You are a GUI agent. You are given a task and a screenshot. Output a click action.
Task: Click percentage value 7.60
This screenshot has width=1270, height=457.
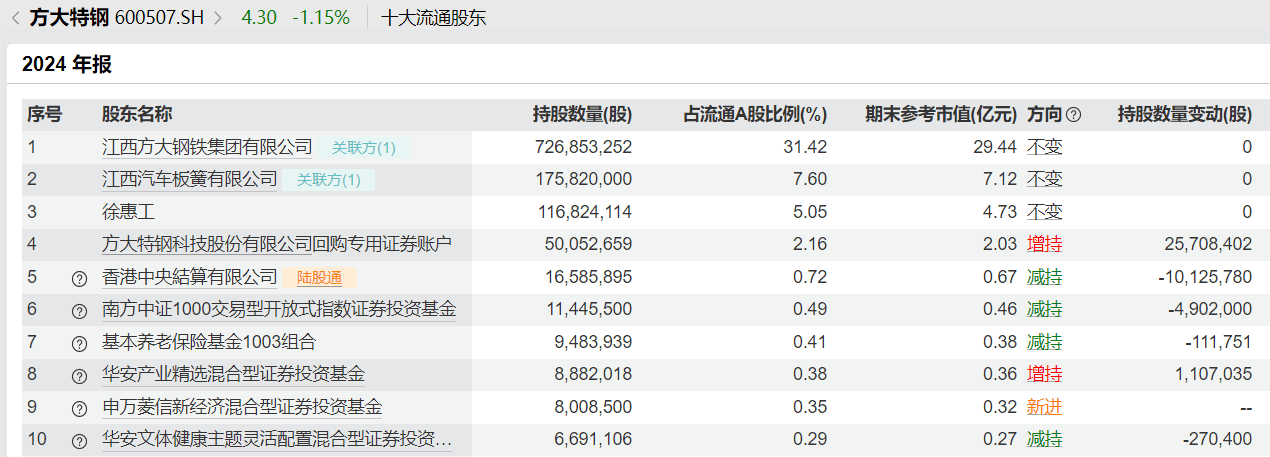811,179
